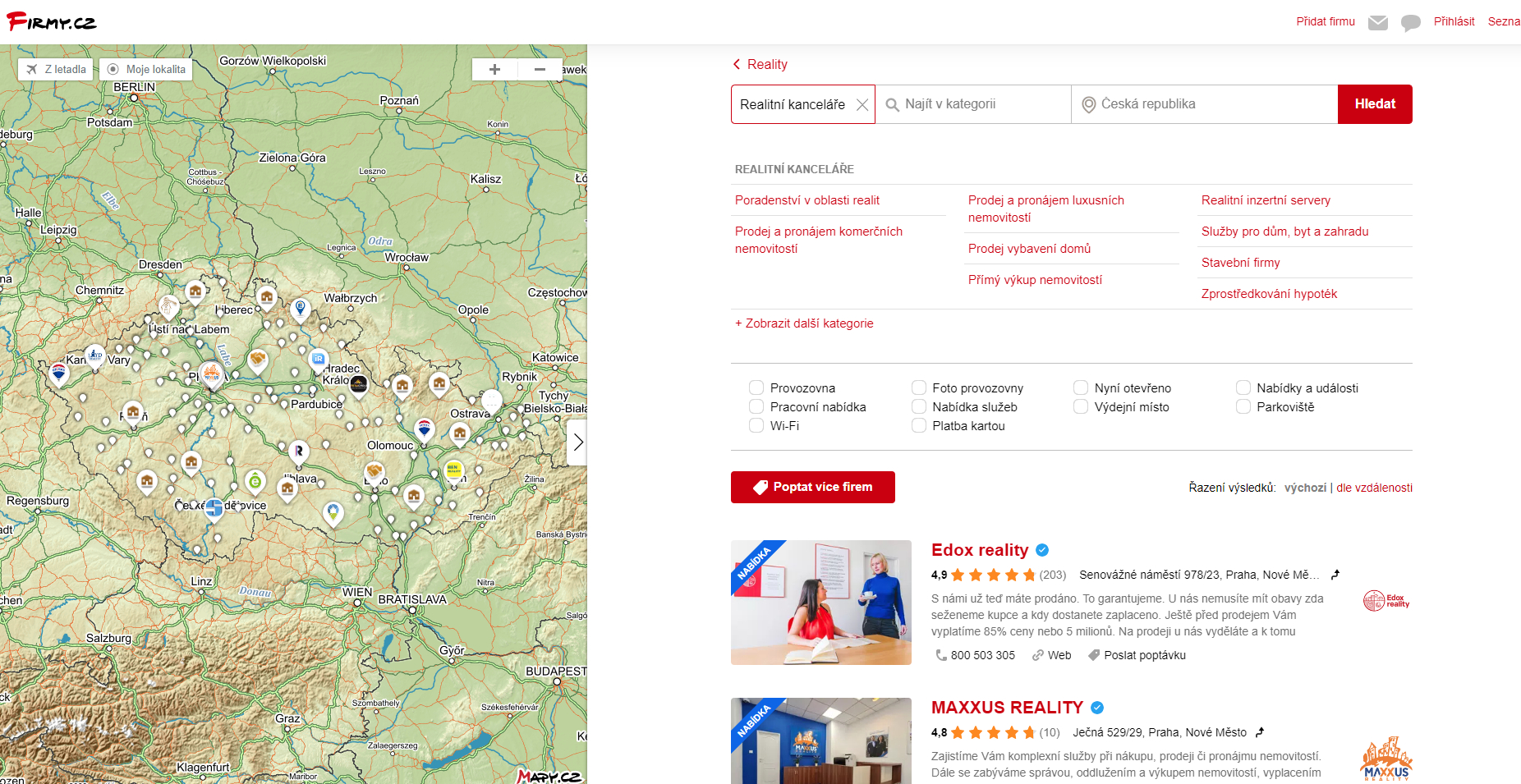1521x784 pixels.
Task: Open Realitní inzertní servery category
Action: pos(1266,200)
